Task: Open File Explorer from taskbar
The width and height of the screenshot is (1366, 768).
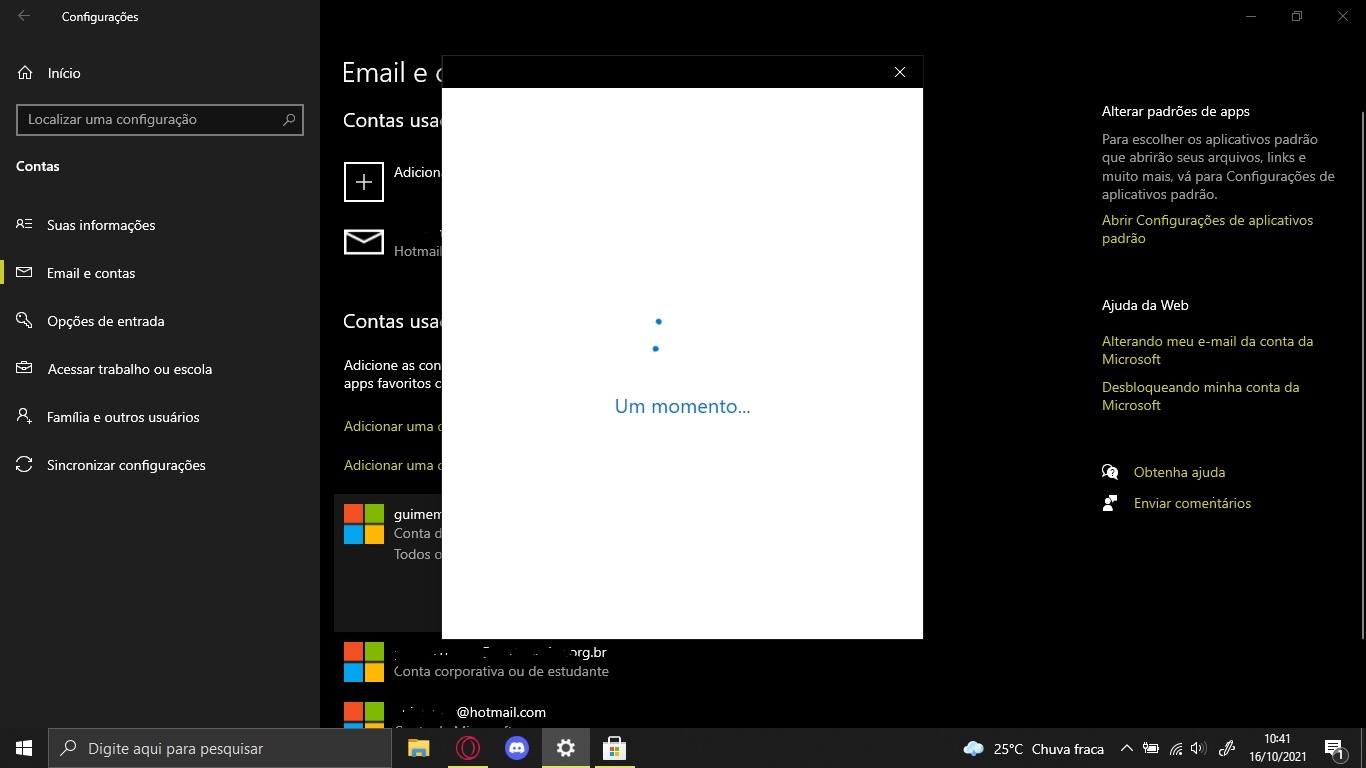Action: coord(418,748)
